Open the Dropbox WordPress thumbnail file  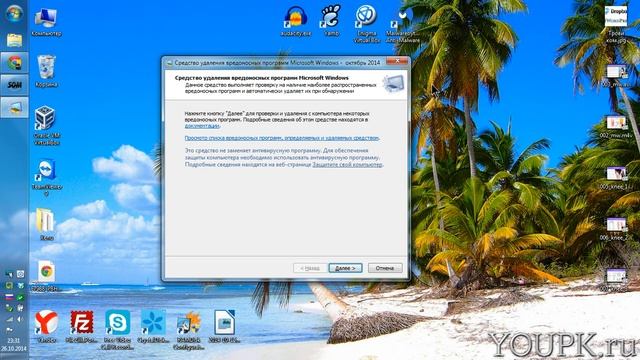pos(616,24)
